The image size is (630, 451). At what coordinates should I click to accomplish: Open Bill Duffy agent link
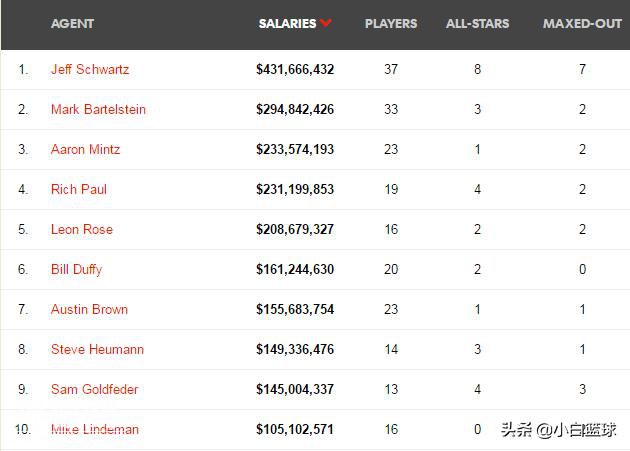[76, 270]
